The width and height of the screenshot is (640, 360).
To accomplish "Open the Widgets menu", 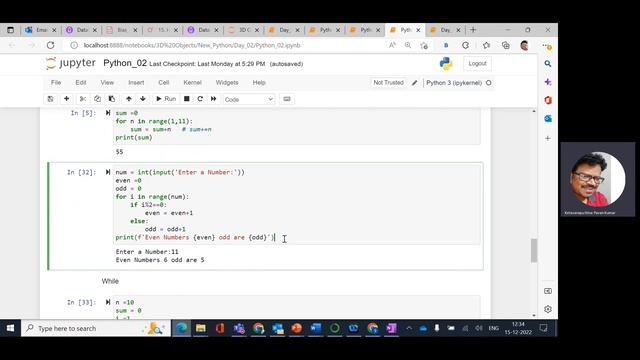I will (x=227, y=82).
